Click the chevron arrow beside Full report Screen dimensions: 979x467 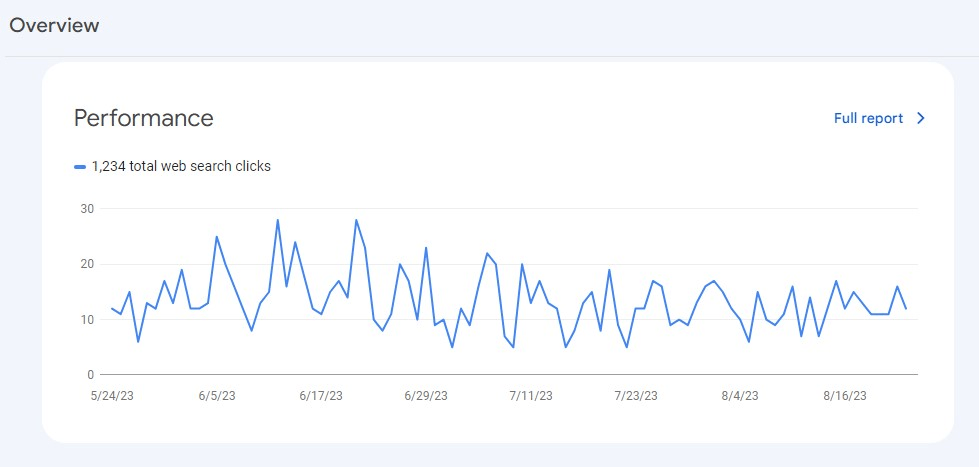coord(921,118)
